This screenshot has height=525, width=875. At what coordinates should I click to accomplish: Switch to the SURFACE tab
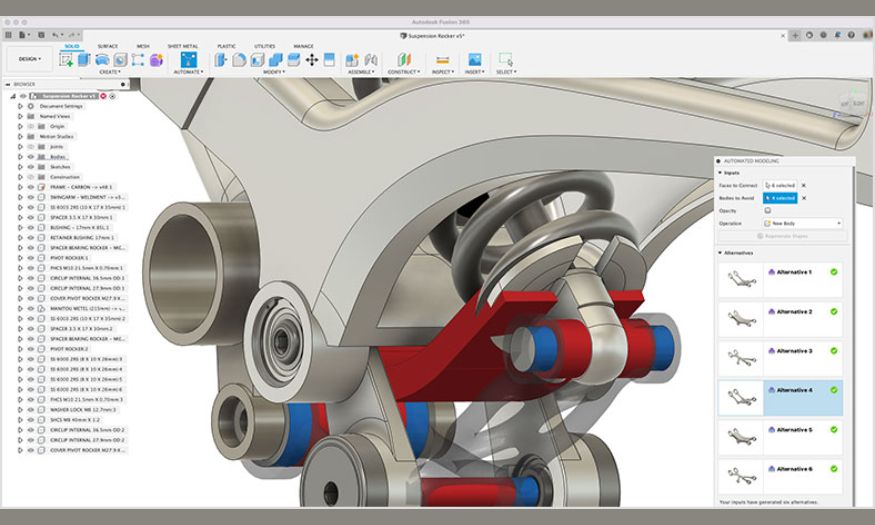(x=108, y=46)
